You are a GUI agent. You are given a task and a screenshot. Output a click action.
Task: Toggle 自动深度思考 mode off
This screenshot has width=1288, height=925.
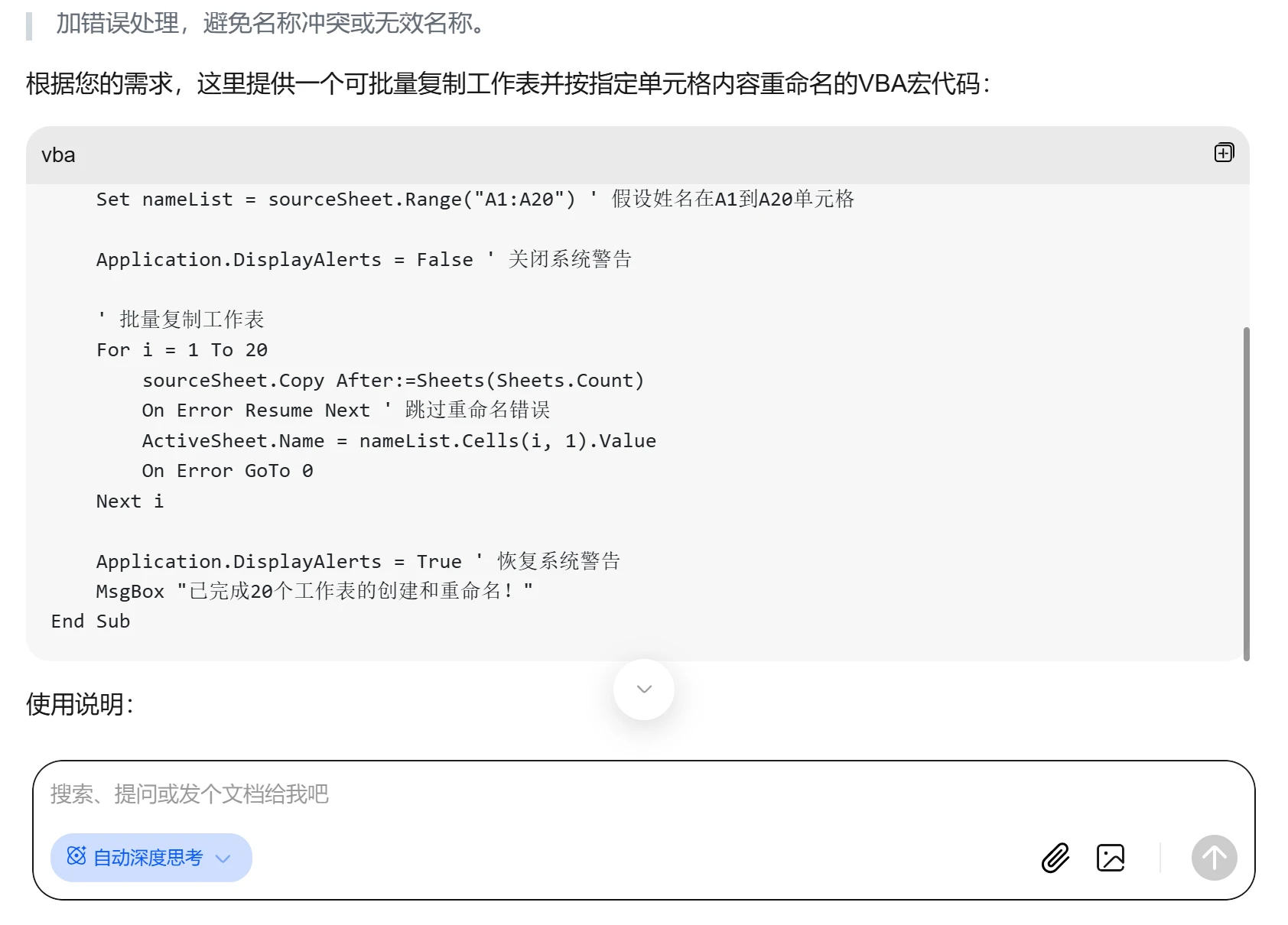[x=150, y=858]
